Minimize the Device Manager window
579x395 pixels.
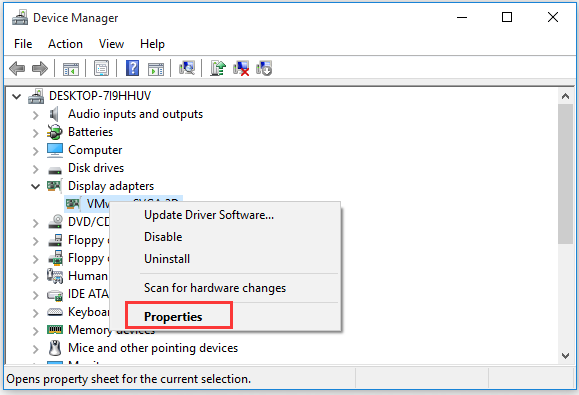tap(462, 17)
